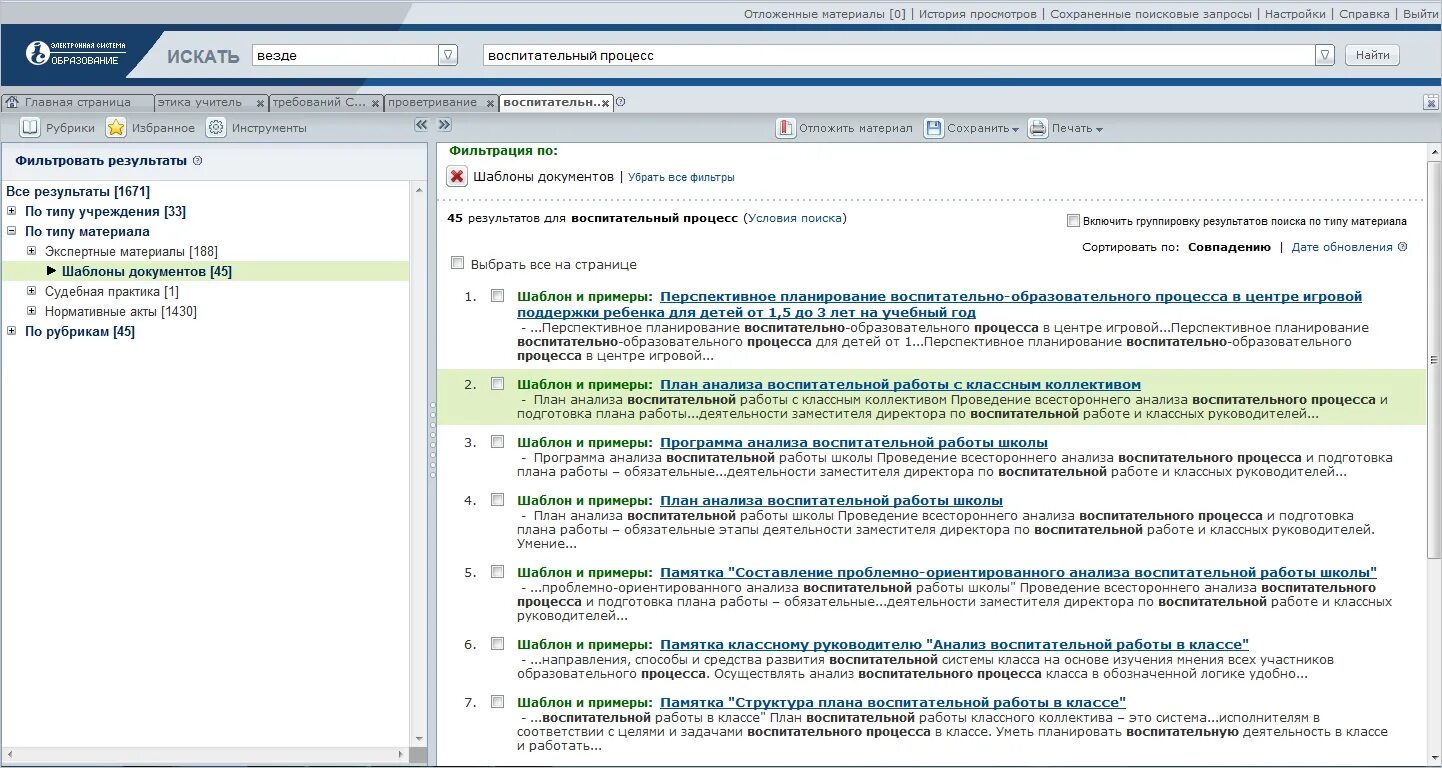Close all tabs button at far right
This screenshot has height=768, width=1442.
[1431, 102]
